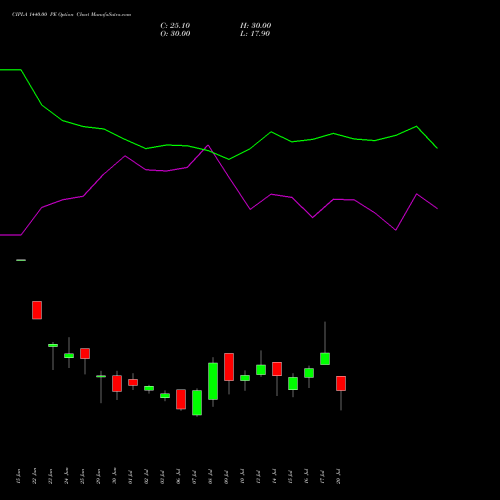Select the close value C: 25.10
This screenshot has width=500, height=500.
click(175, 26)
